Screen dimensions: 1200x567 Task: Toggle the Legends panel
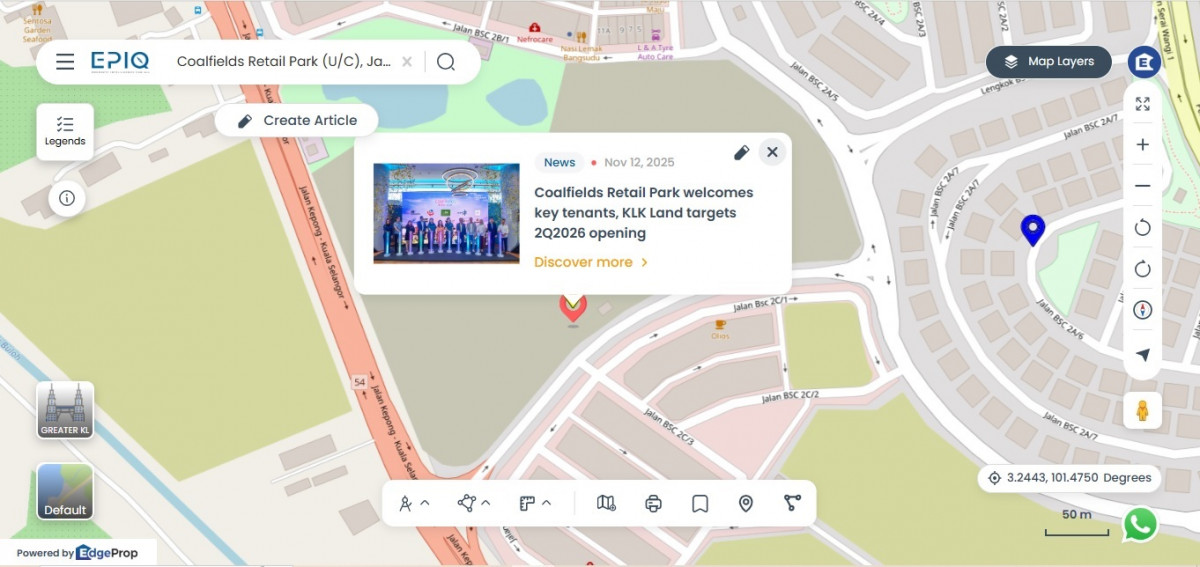[x=65, y=131]
